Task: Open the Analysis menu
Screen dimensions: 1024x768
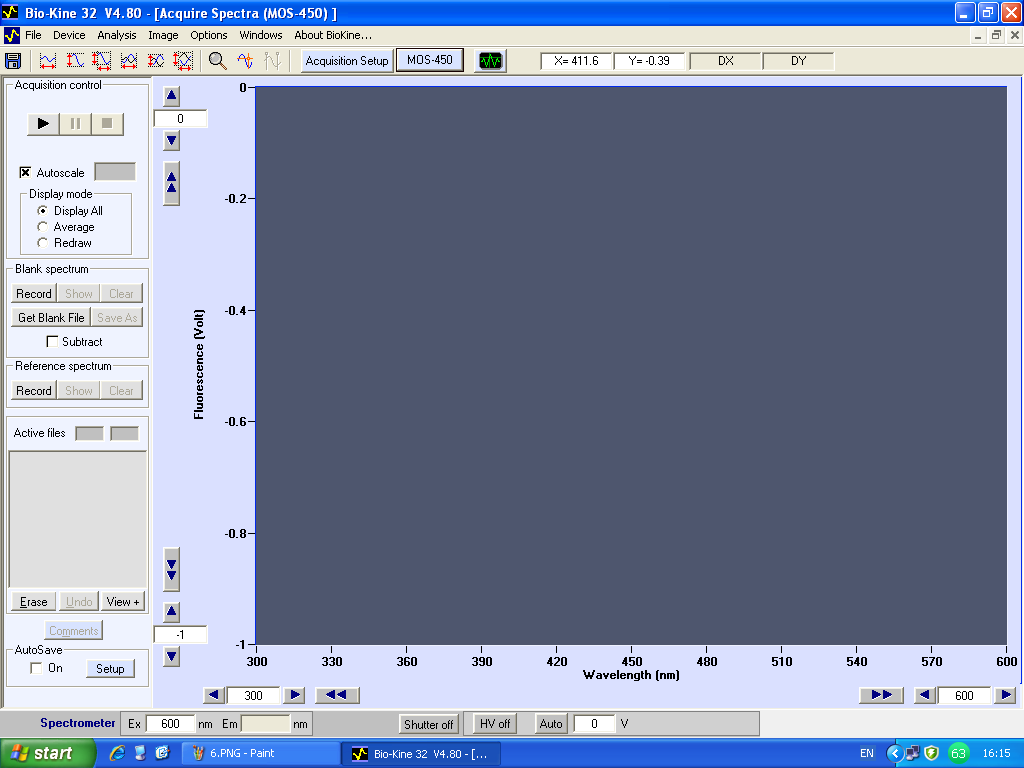Action: (x=117, y=35)
